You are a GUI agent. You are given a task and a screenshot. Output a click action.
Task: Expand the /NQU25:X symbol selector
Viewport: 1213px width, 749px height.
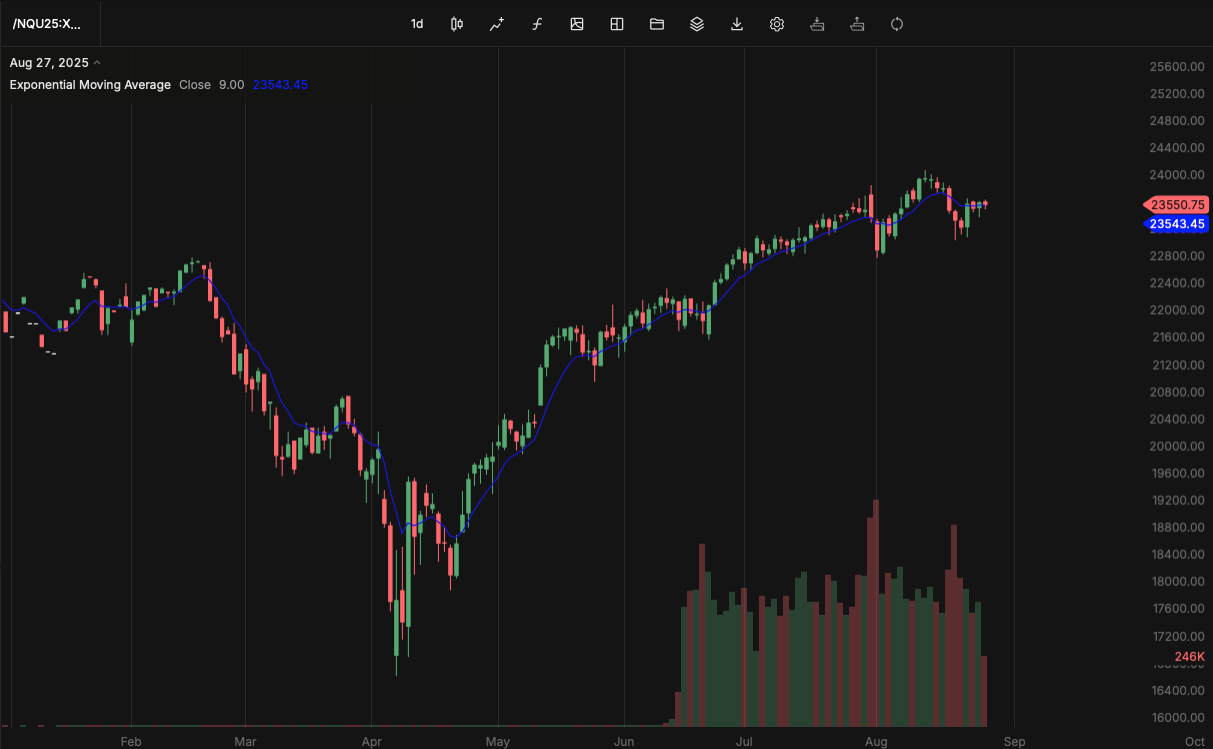[48, 24]
